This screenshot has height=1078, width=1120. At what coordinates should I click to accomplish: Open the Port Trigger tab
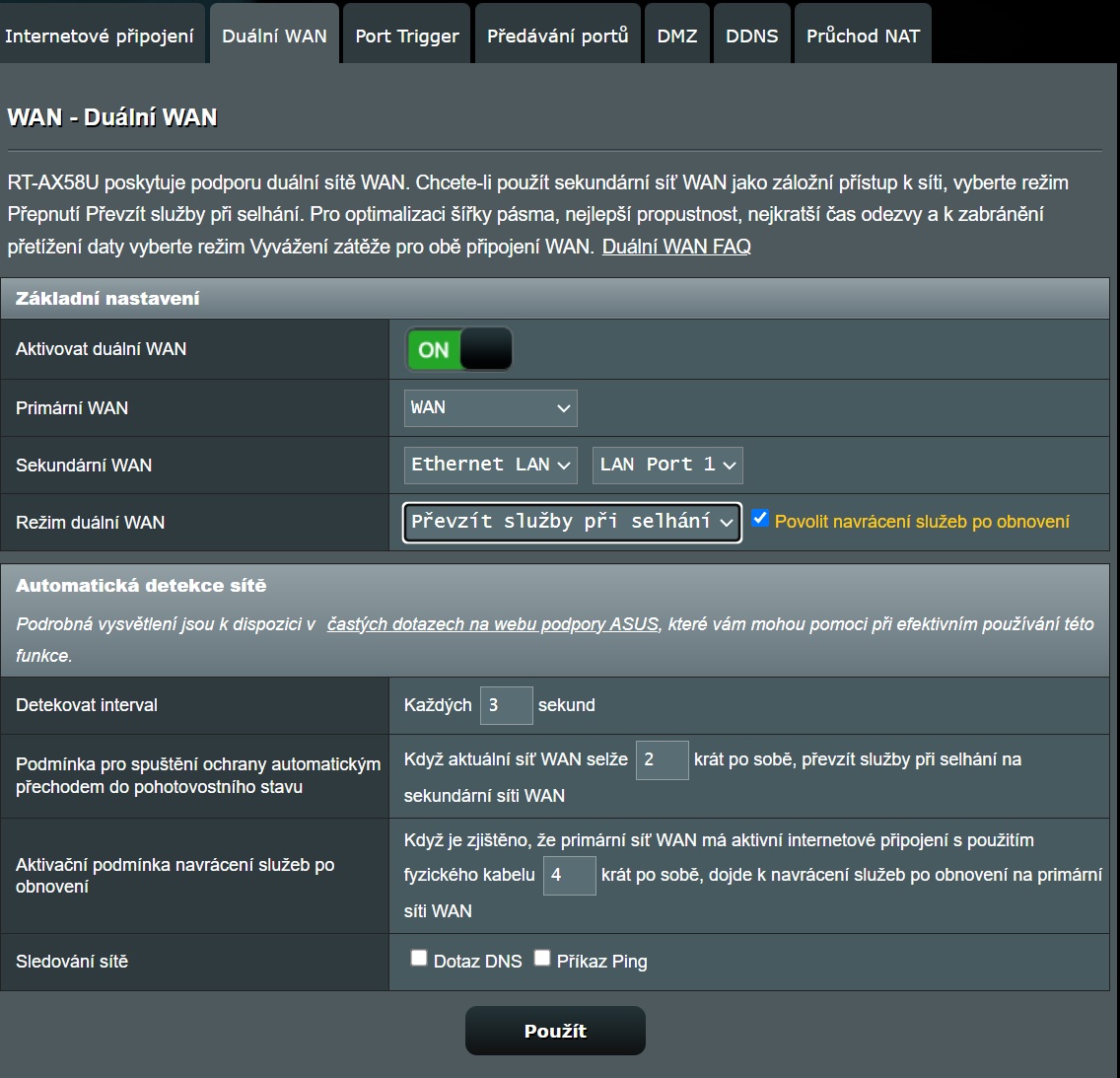pyautogui.click(x=406, y=36)
